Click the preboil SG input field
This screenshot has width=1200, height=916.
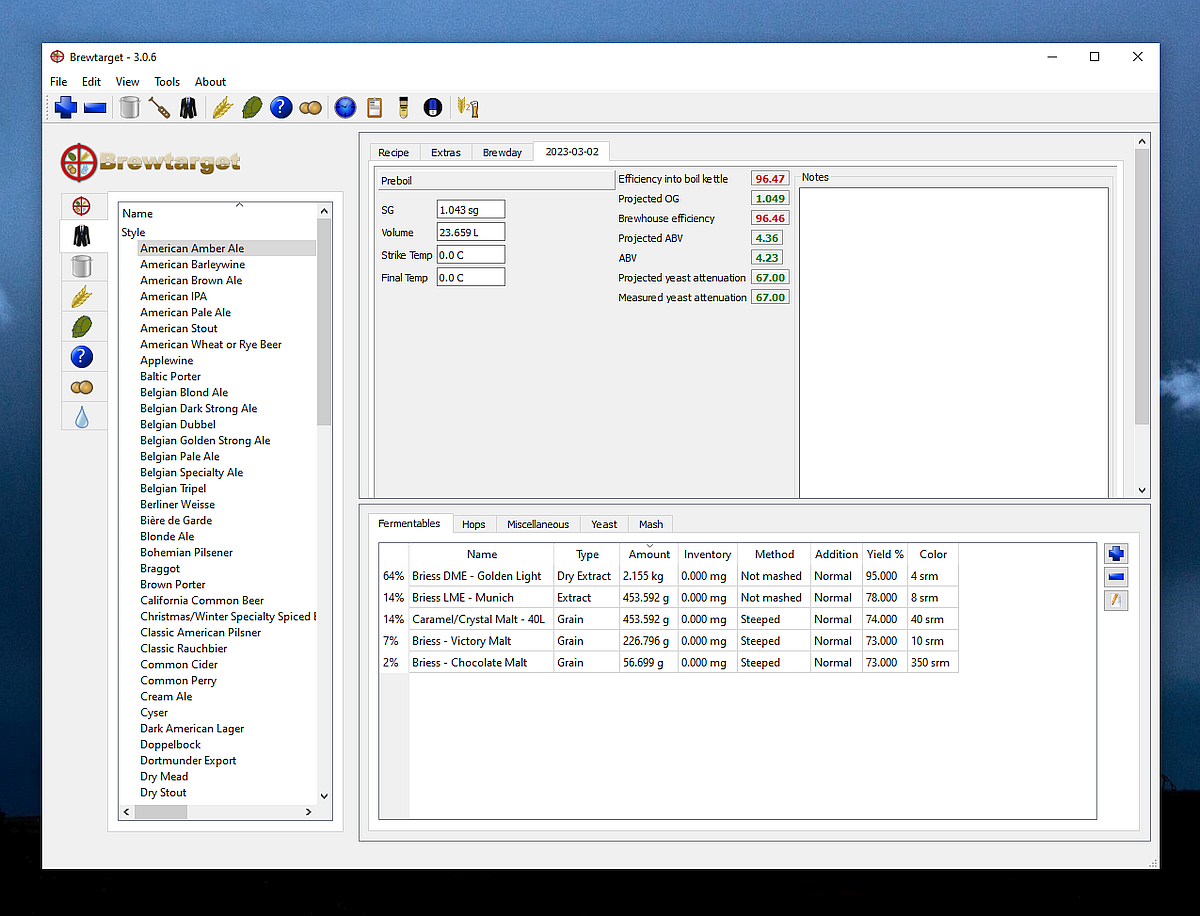(x=471, y=209)
